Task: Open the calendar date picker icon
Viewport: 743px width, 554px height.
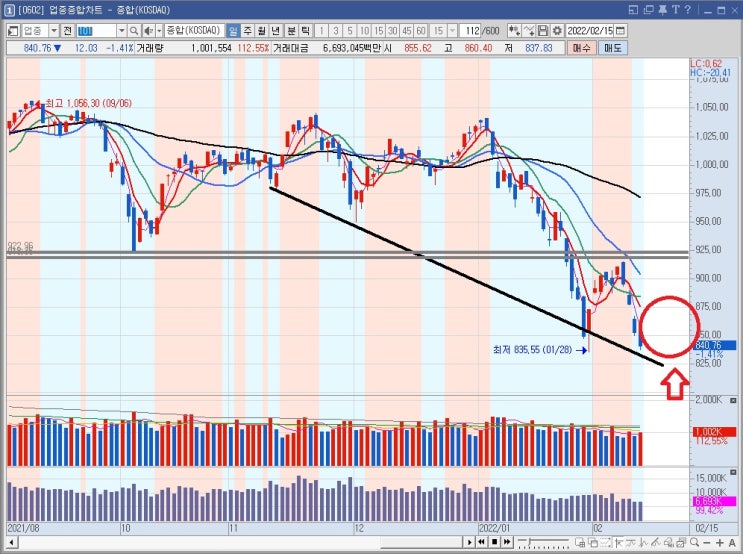Action: 620,31
